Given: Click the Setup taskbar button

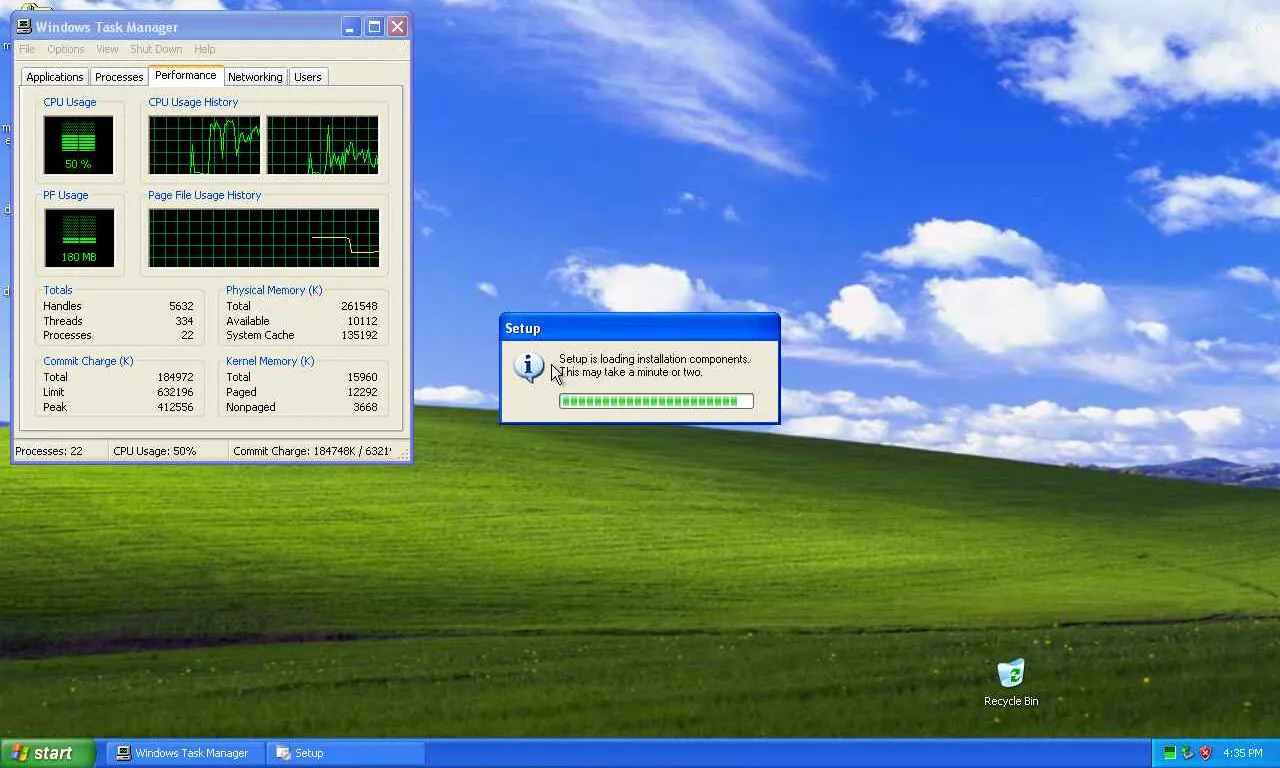Looking at the screenshot, I should tap(346, 753).
